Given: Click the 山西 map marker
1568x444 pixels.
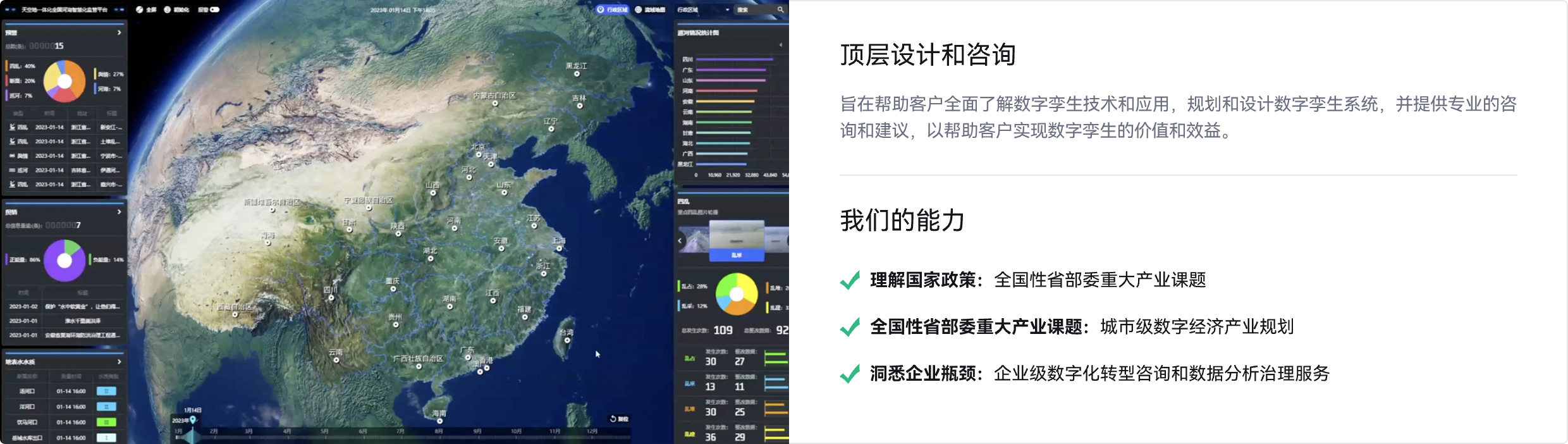Looking at the screenshot, I should coord(433,193).
